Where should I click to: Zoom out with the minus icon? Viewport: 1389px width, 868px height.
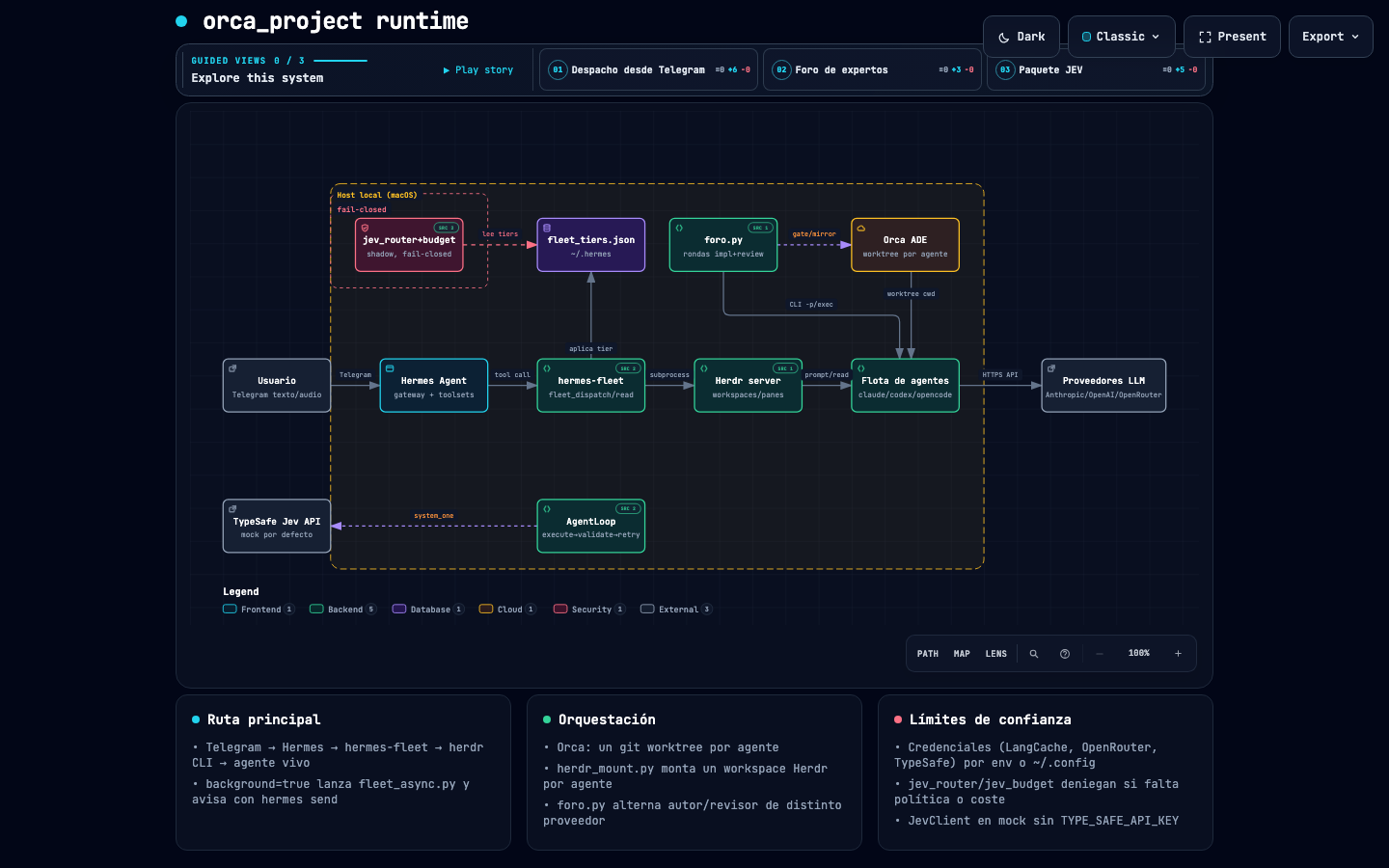pyautogui.click(x=1099, y=654)
